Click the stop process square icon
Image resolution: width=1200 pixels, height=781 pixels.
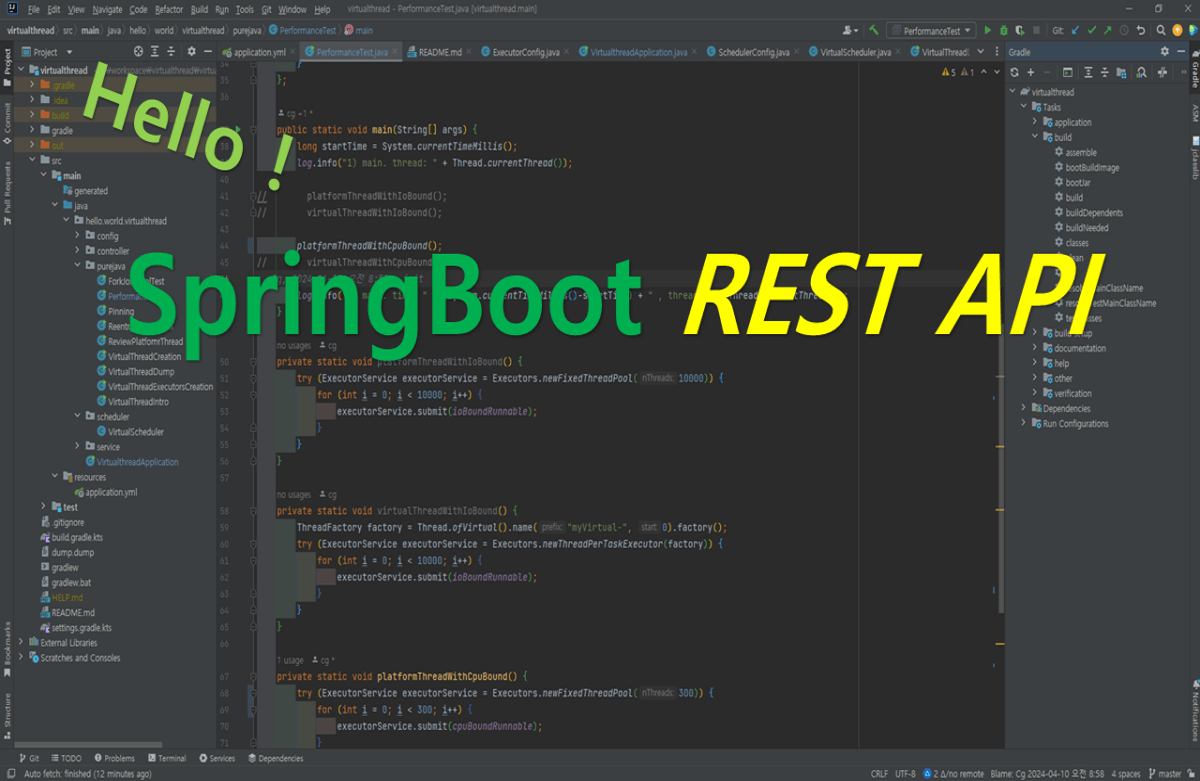point(1036,31)
